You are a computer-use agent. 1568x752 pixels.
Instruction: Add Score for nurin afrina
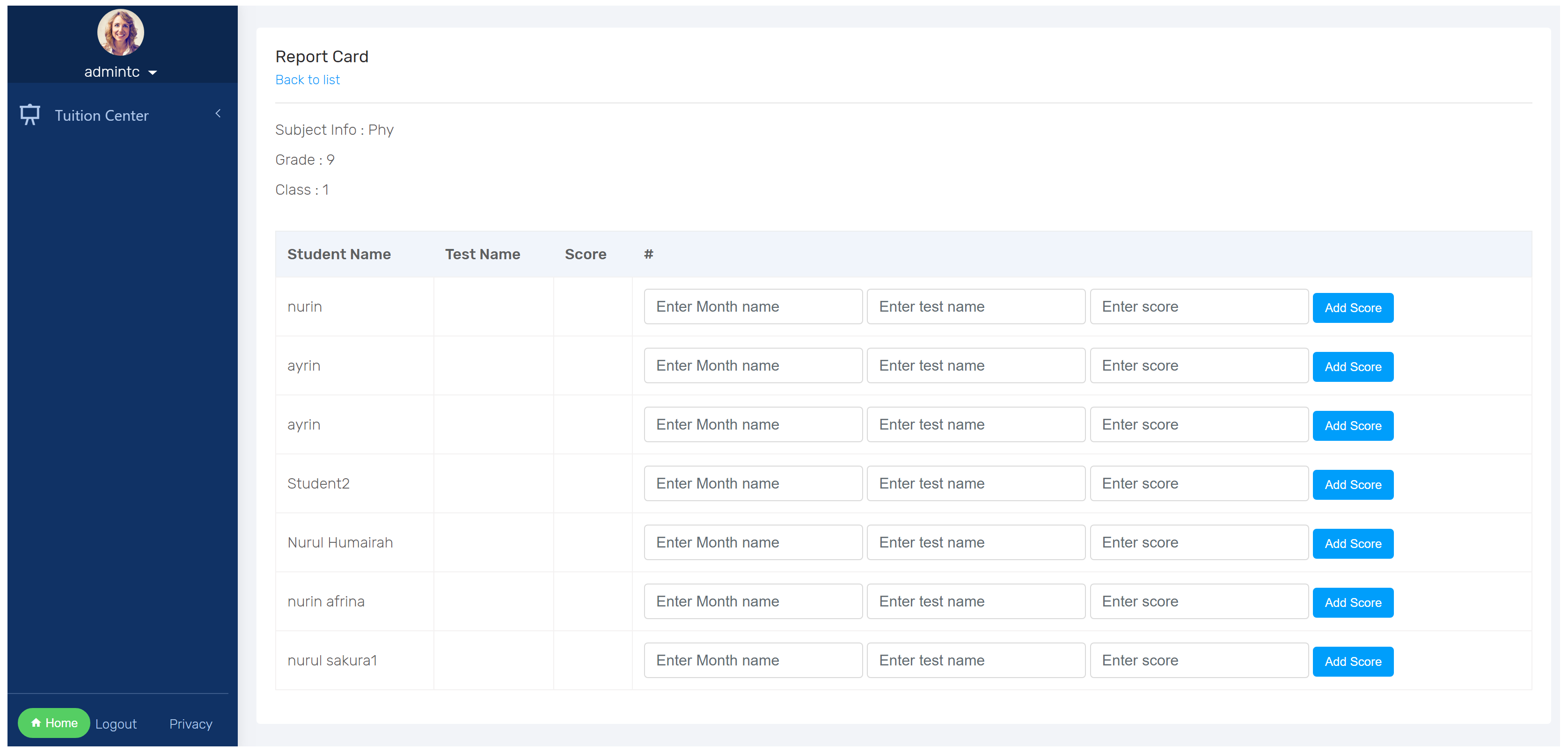(x=1353, y=603)
